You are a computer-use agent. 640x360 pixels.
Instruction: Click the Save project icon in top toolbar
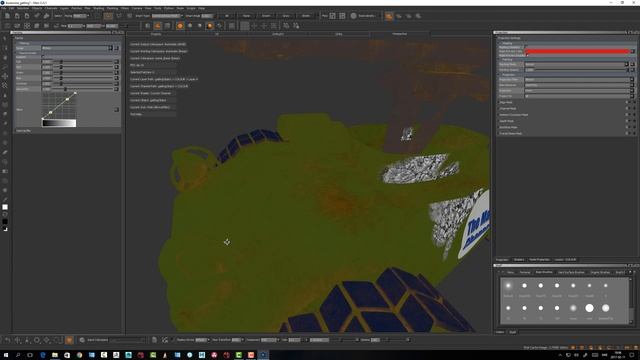point(27,16)
